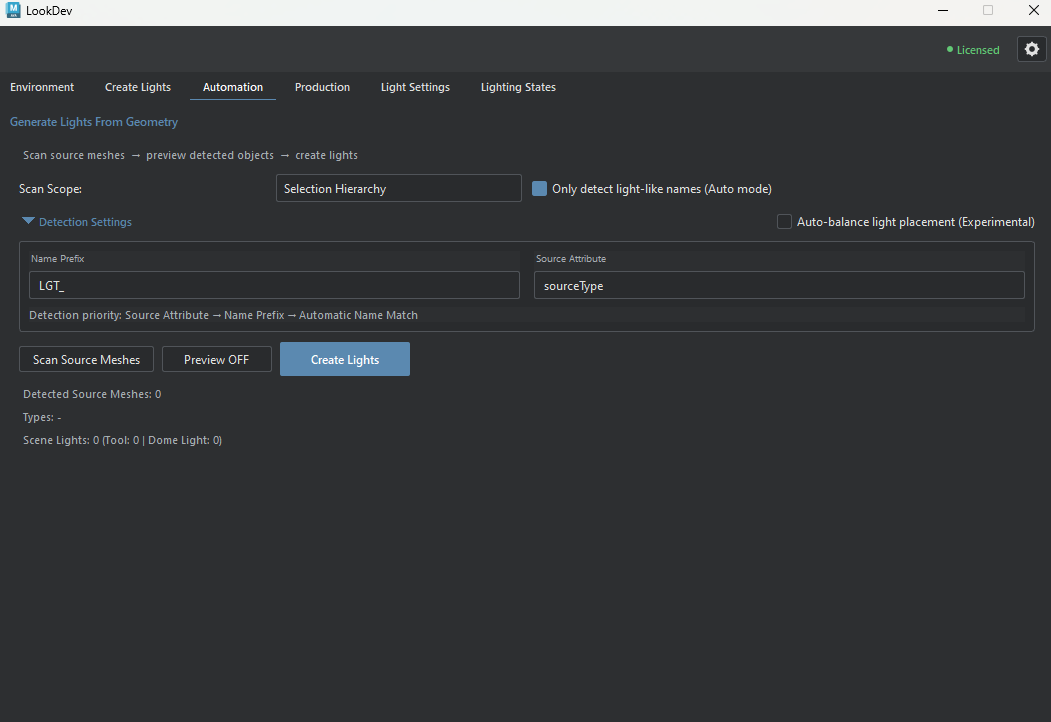The height and width of the screenshot is (722, 1051).
Task: Click the Types: - status line
Action: click(42, 417)
